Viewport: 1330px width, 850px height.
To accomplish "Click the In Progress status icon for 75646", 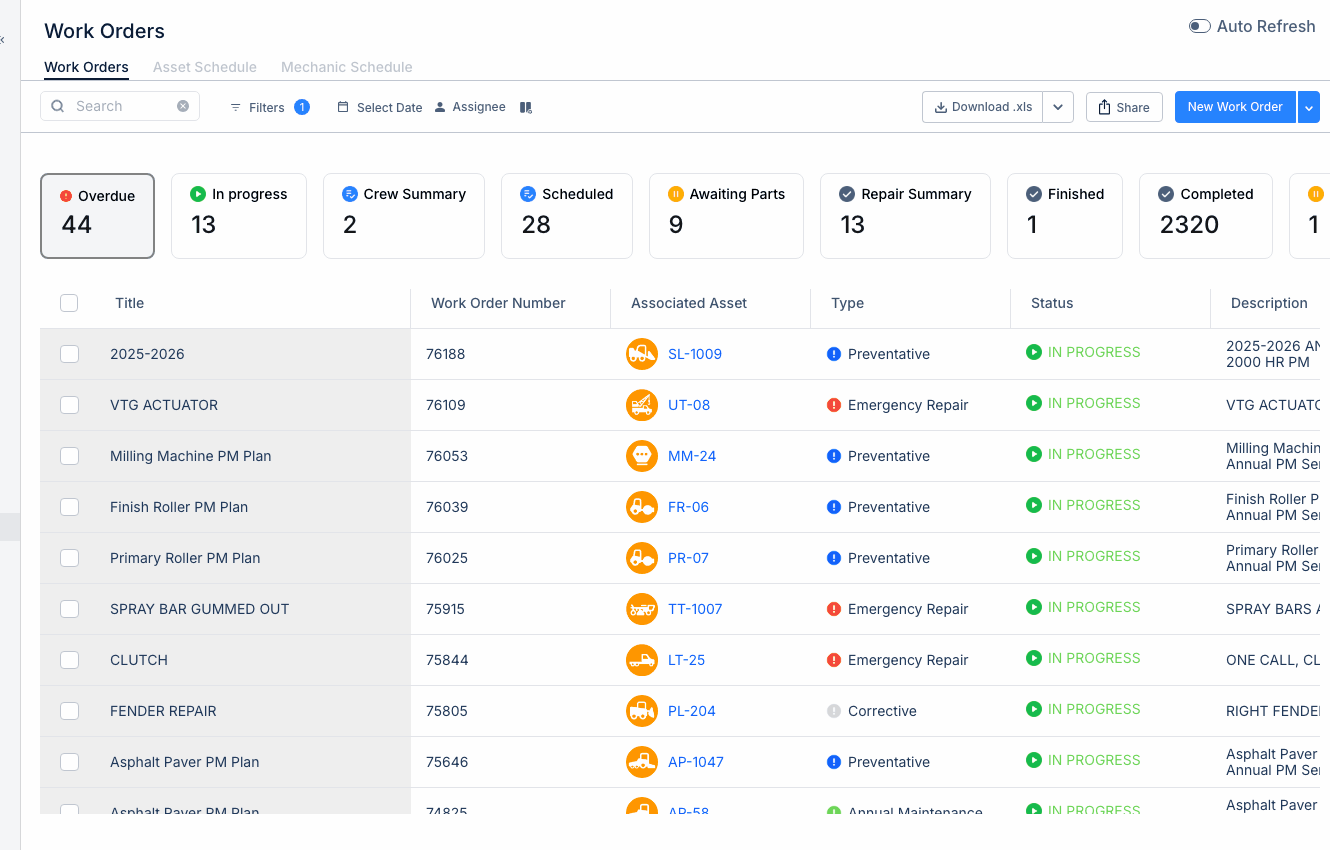I will tap(1034, 760).
